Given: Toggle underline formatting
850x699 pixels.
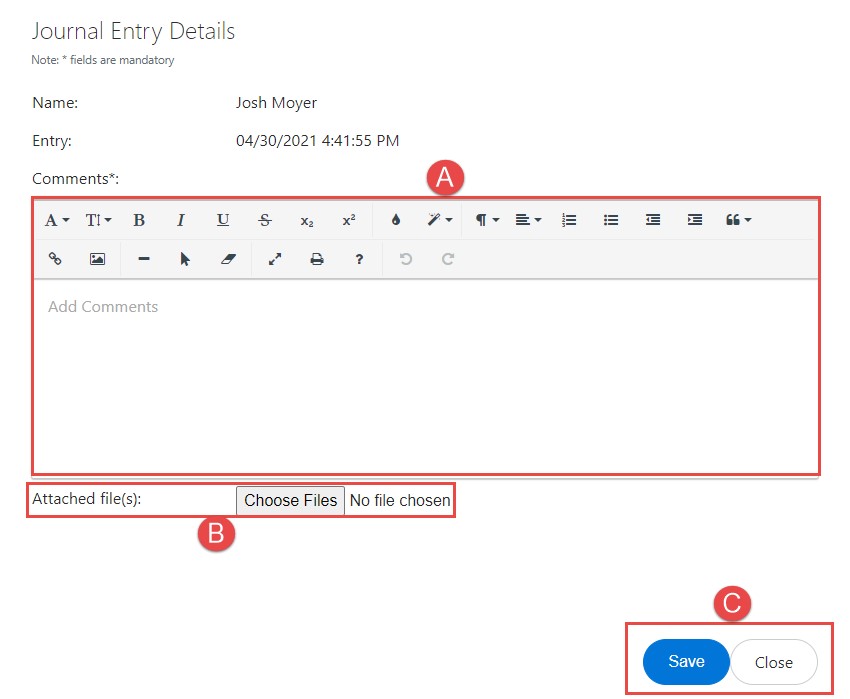Looking at the screenshot, I should 223,220.
